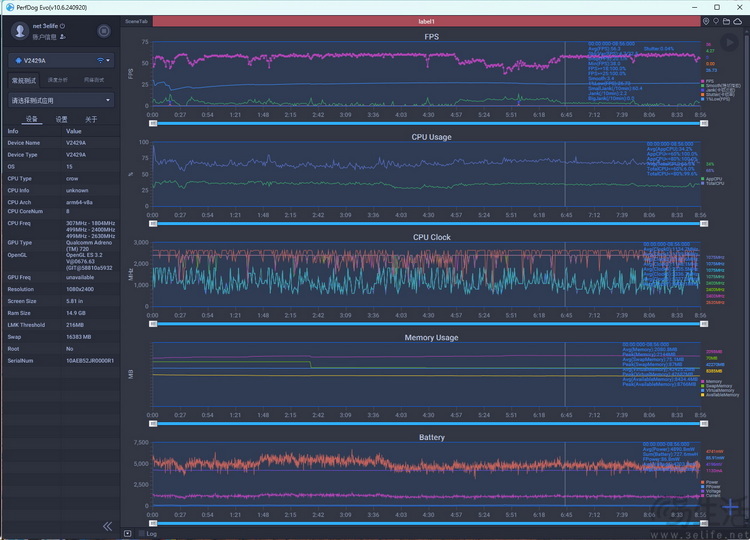The image size is (750, 540).
Task: Click the logout power icon beside net 3elife
Action: (x=62, y=26)
